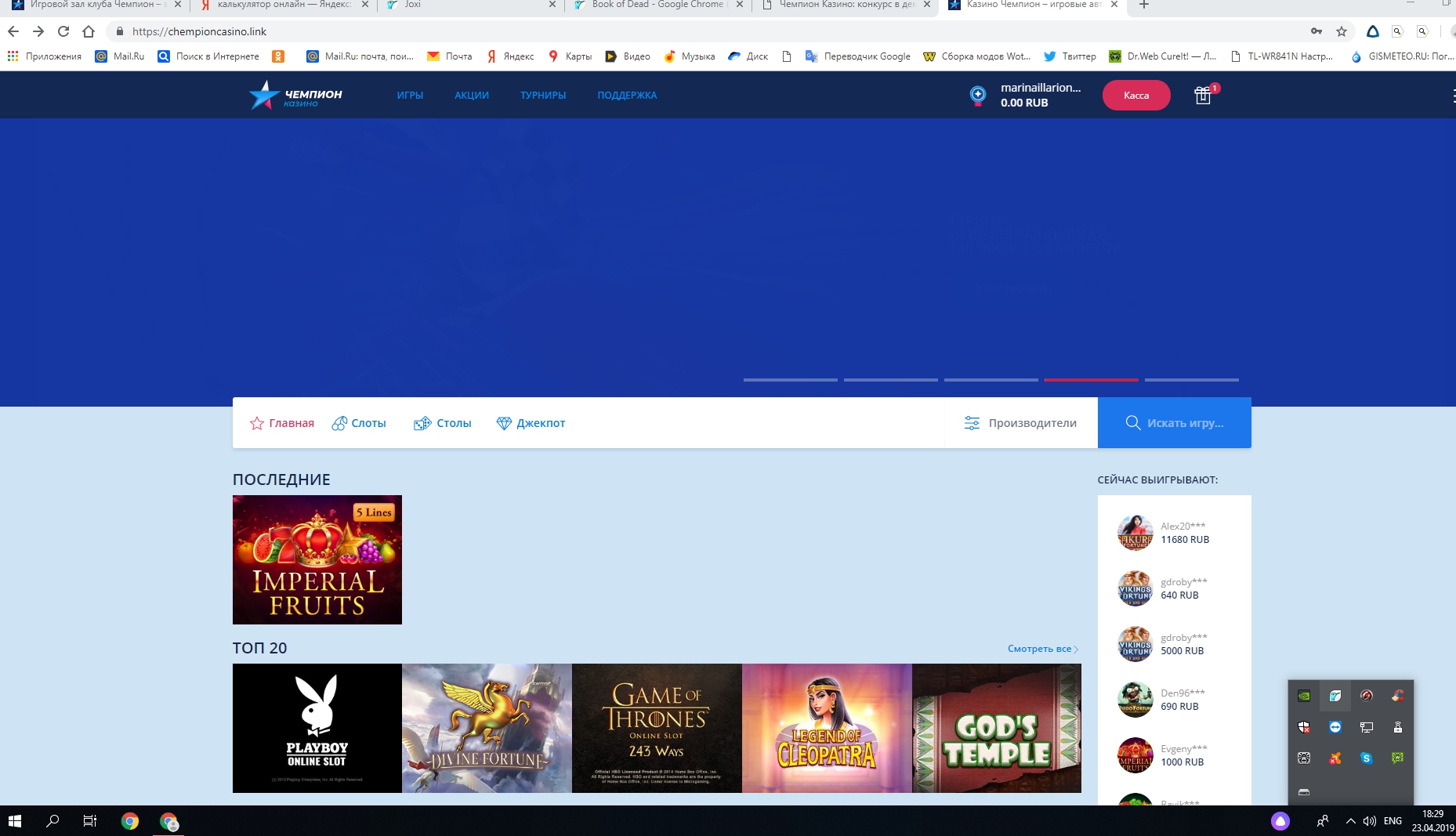Screen dimensions: 1456x836
Task: Open a new browser tab
Action: click(1144, 5)
